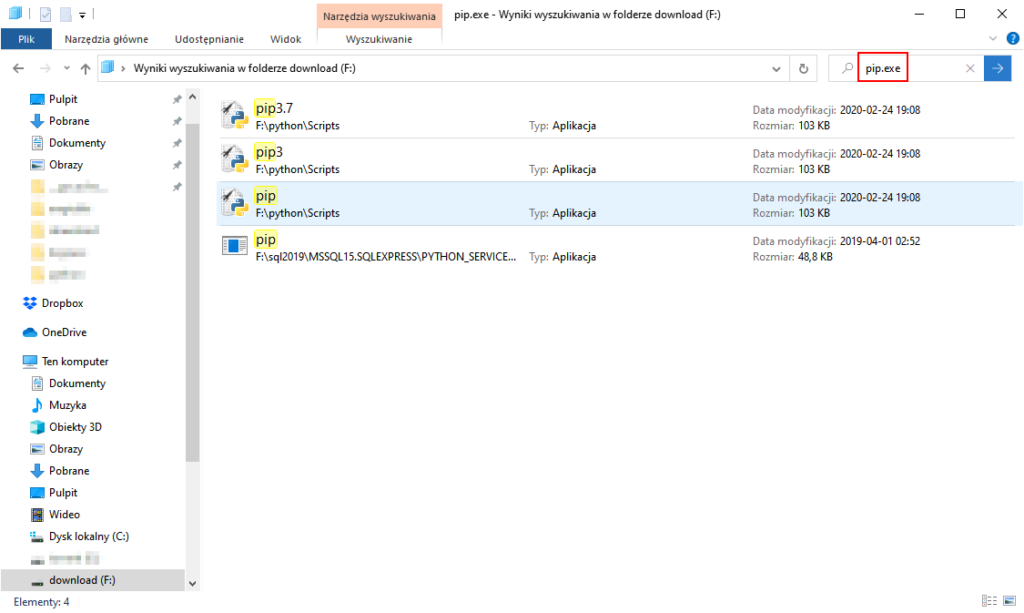Click the Dropbox icon in sidebar
The image size is (1024, 613).
click(x=29, y=303)
